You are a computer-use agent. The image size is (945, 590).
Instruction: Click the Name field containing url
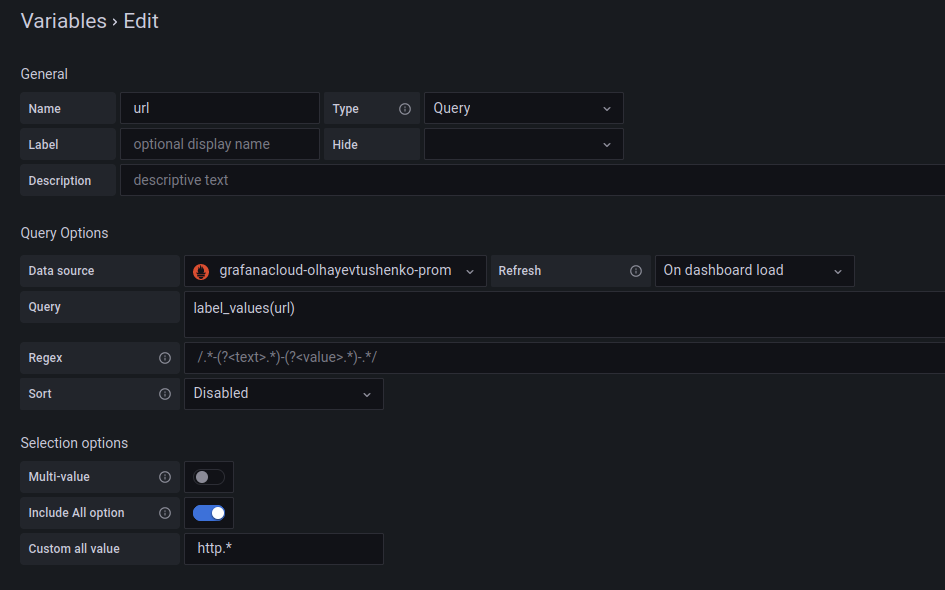point(219,108)
